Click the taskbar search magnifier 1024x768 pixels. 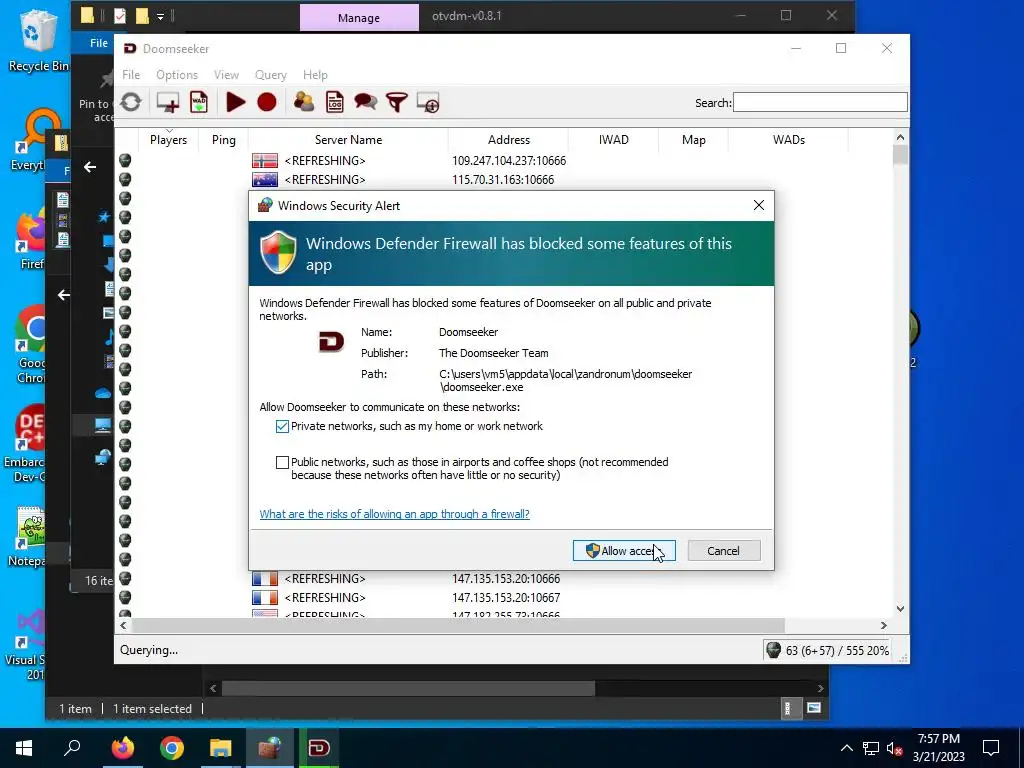click(x=72, y=748)
